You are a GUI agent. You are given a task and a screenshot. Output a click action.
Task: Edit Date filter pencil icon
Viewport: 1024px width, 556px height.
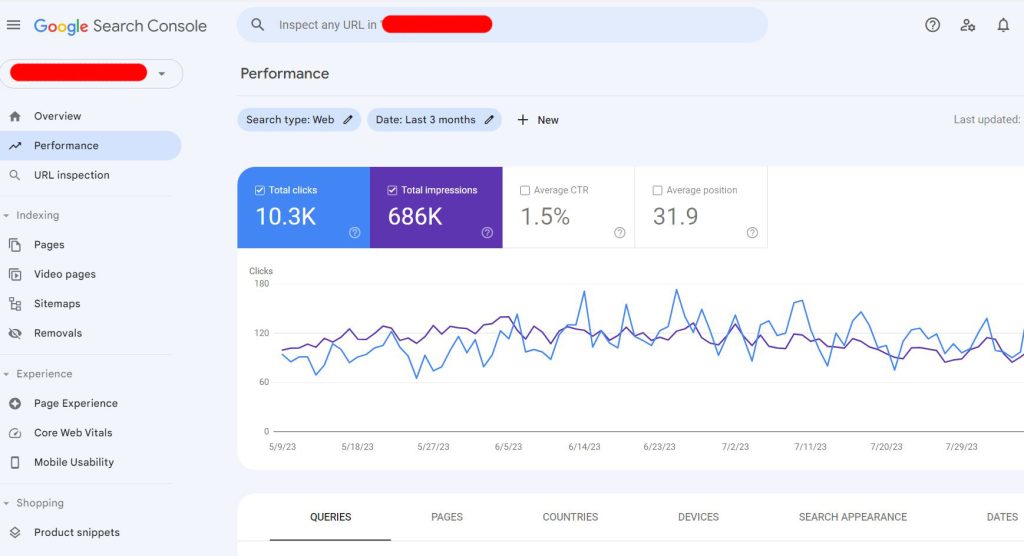(489, 120)
